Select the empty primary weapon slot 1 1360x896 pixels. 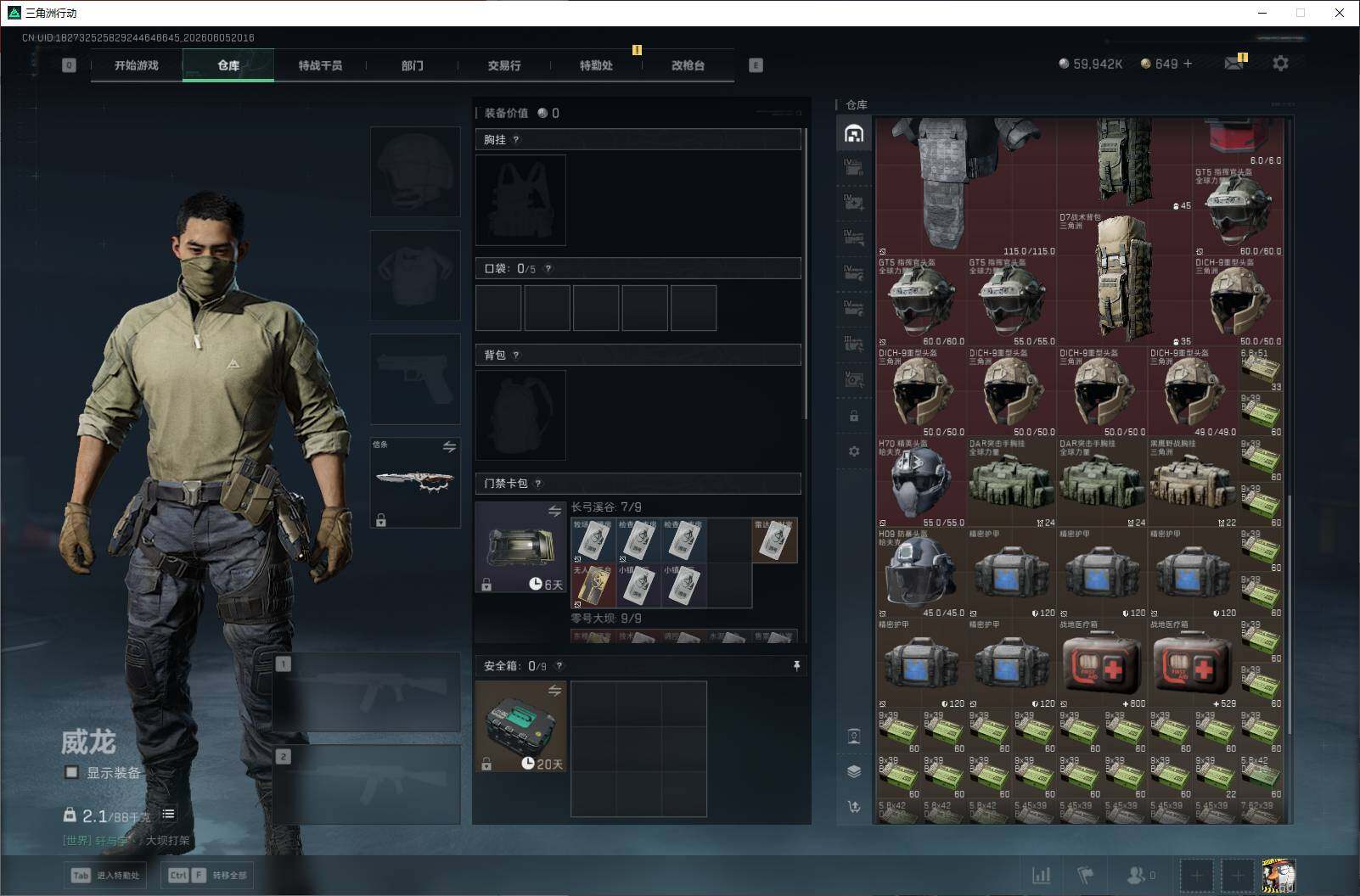pos(367,692)
